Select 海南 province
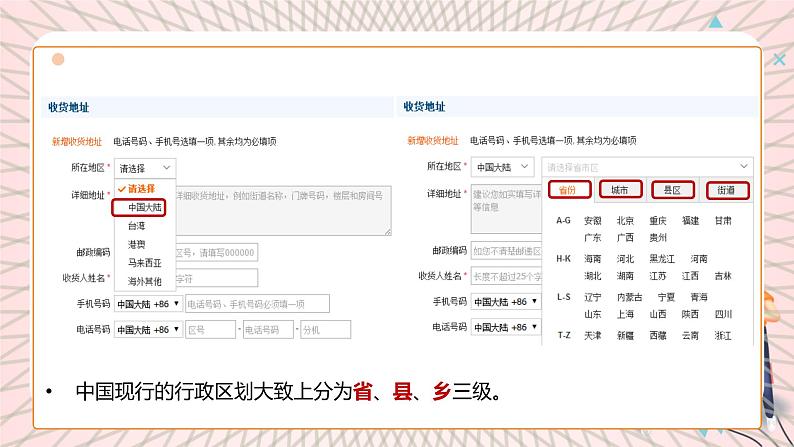The width and height of the screenshot is (794, 447). pos(592,259)
